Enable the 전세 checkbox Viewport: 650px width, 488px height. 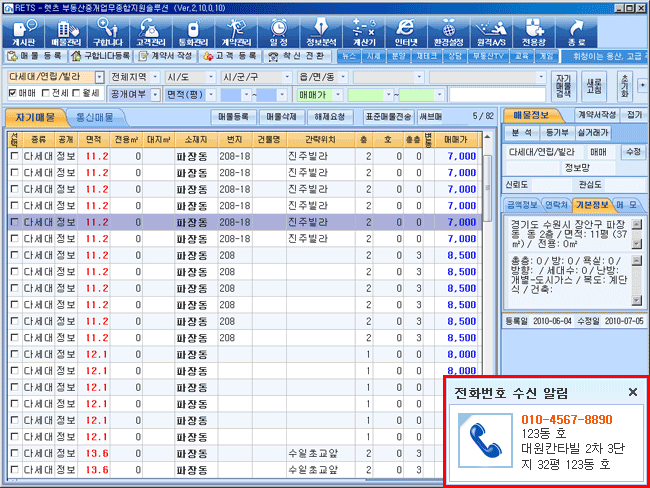pyautogui.click(x=46, y=93)
